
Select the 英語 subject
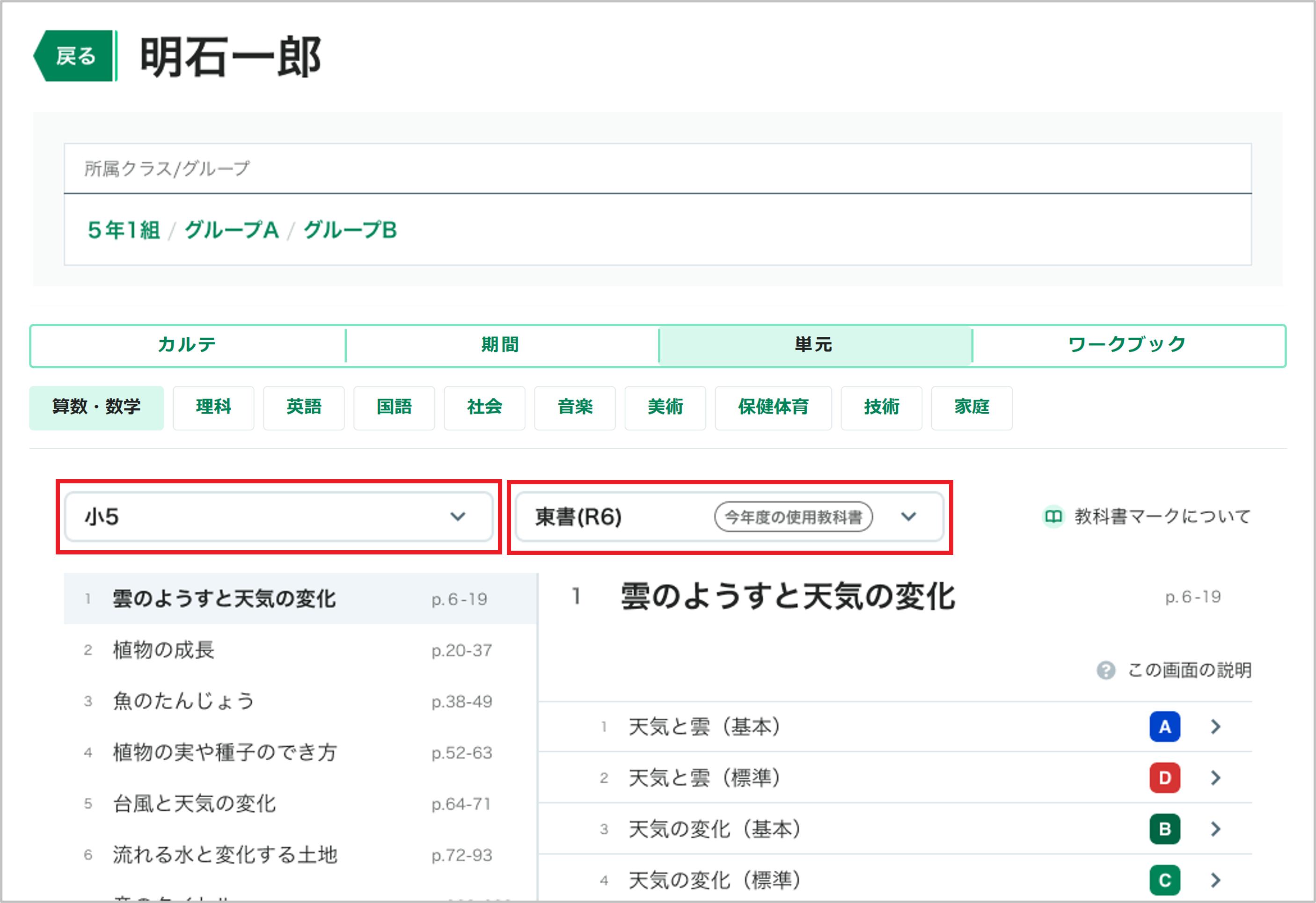click(304, 407)
